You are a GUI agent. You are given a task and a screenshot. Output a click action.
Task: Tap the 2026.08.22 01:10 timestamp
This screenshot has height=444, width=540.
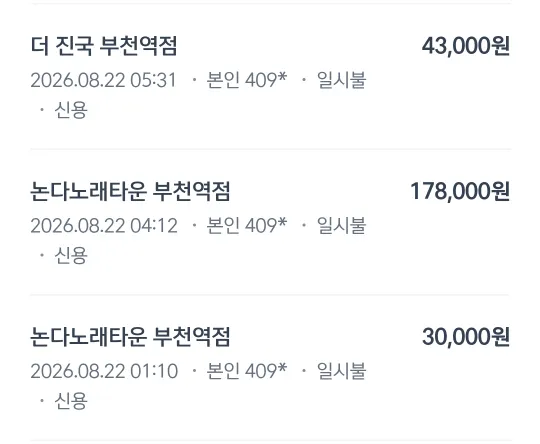tap(104, 371)
